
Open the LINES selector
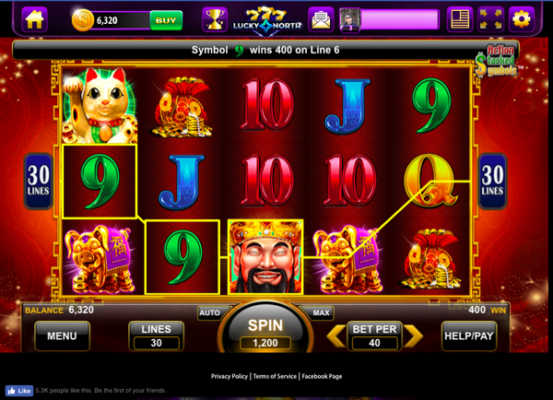(156, 336)
